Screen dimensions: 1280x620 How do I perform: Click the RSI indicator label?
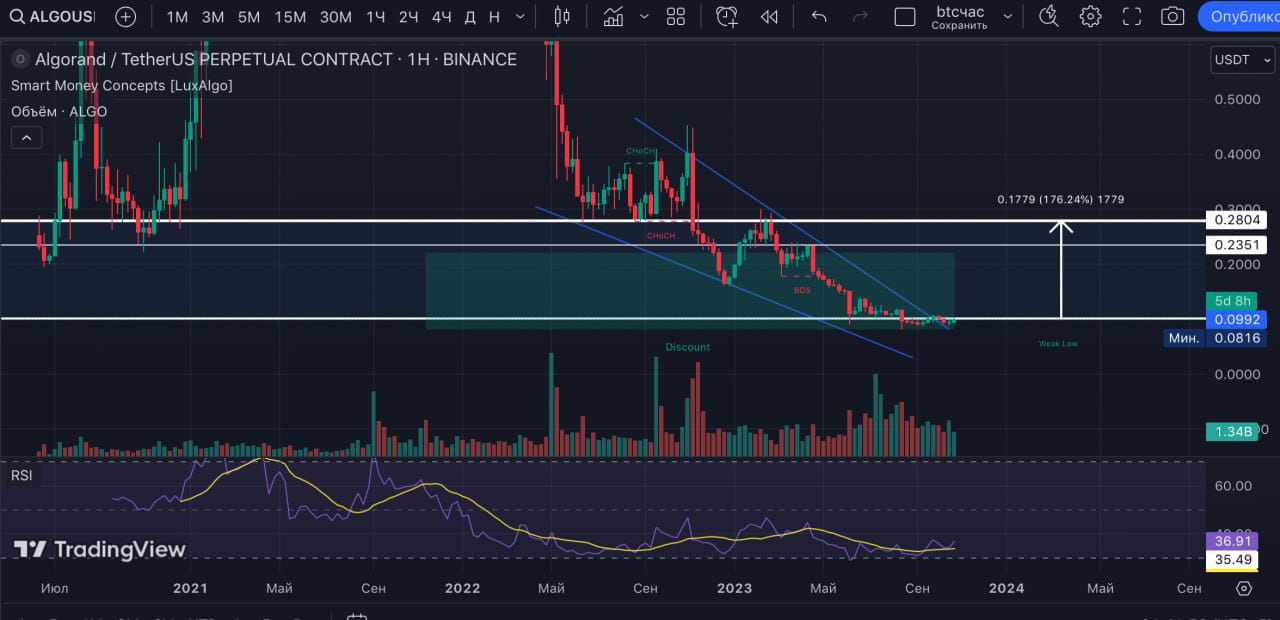click(x=21, y=475)
